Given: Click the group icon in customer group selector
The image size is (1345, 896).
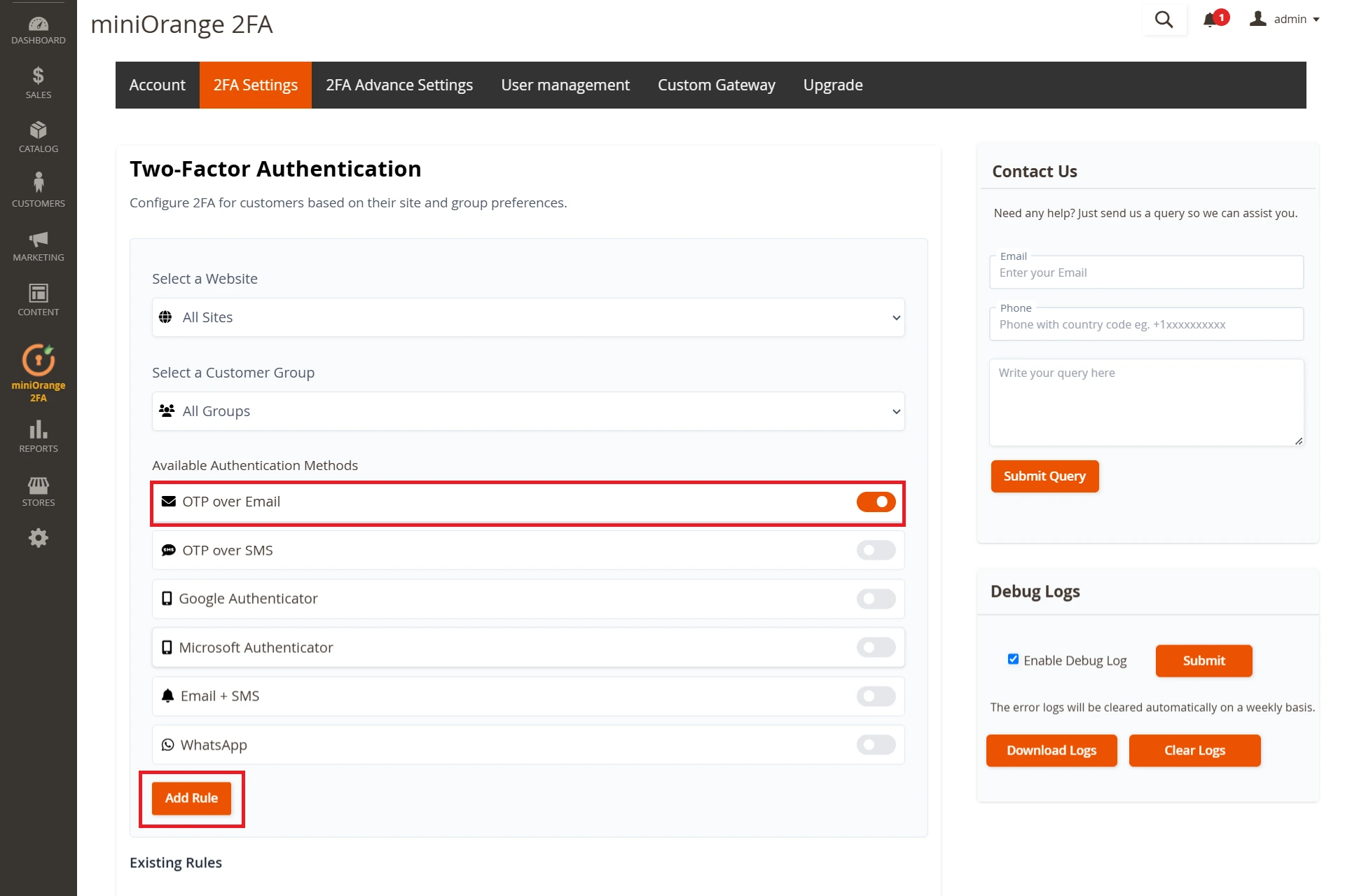Looking at the screenshot, I should [167, 411].
